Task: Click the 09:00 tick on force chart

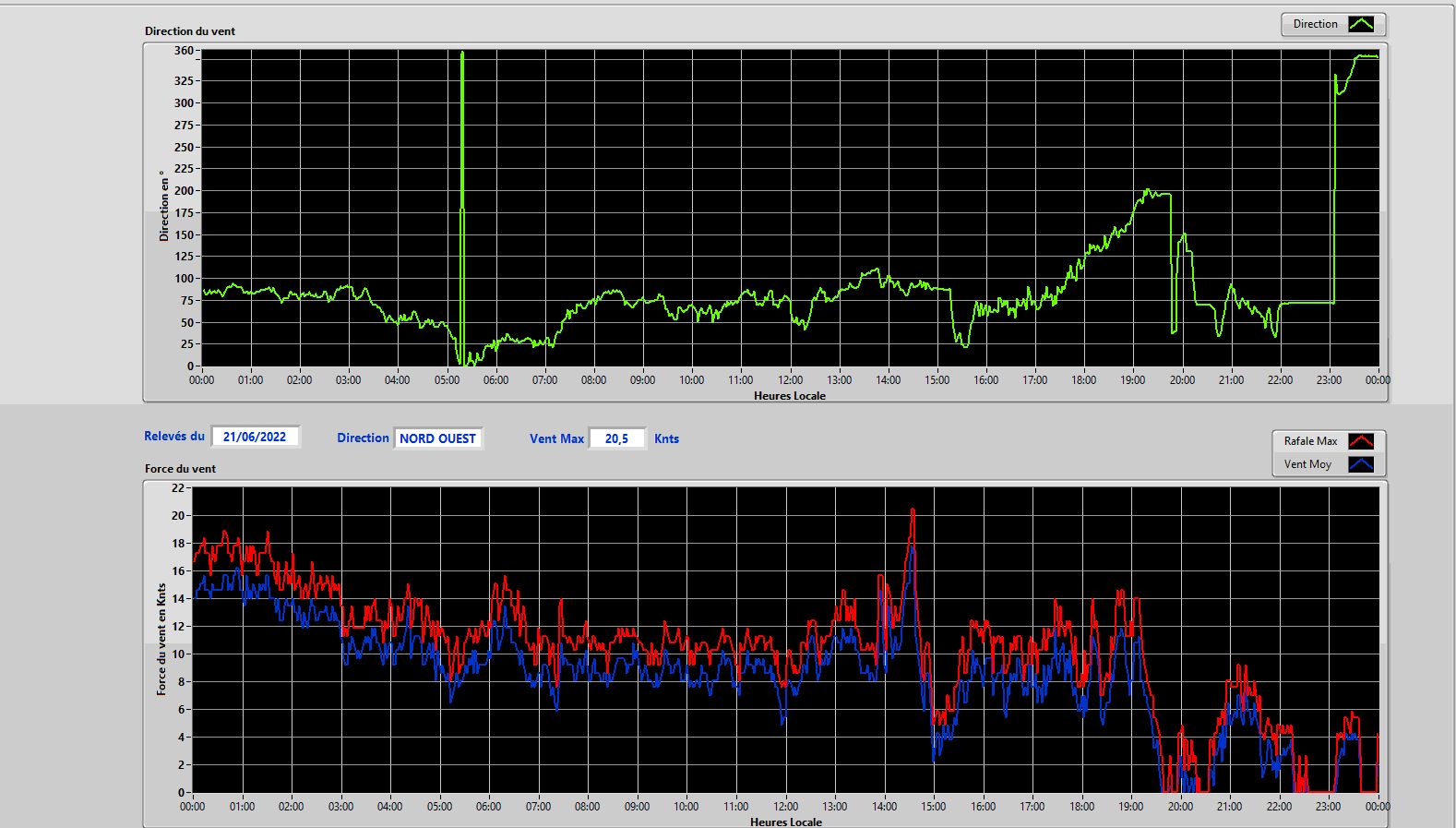Action: pos(637,807)
